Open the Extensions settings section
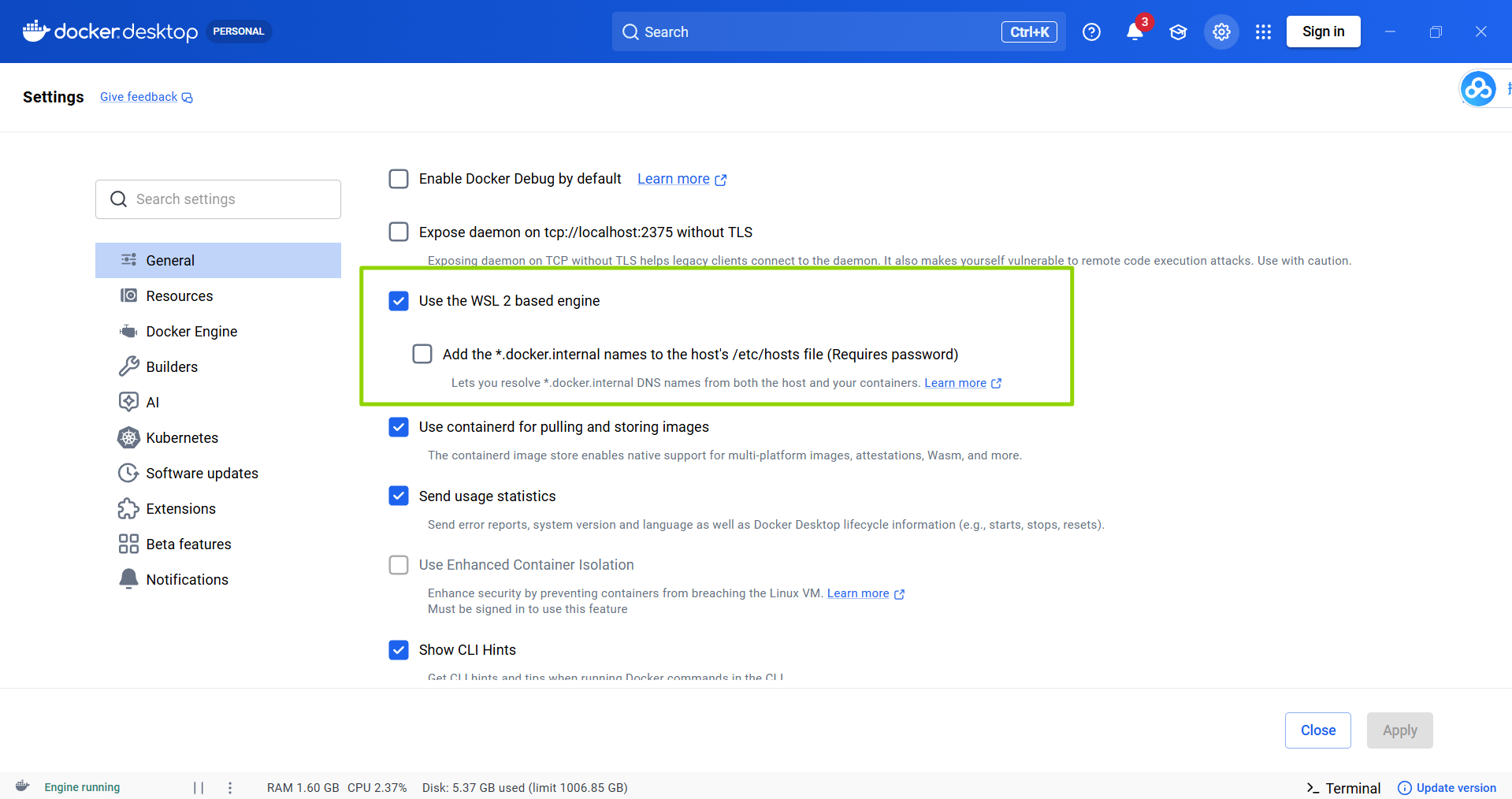The width and height of the screenshot is (1512, 799). 218,508
